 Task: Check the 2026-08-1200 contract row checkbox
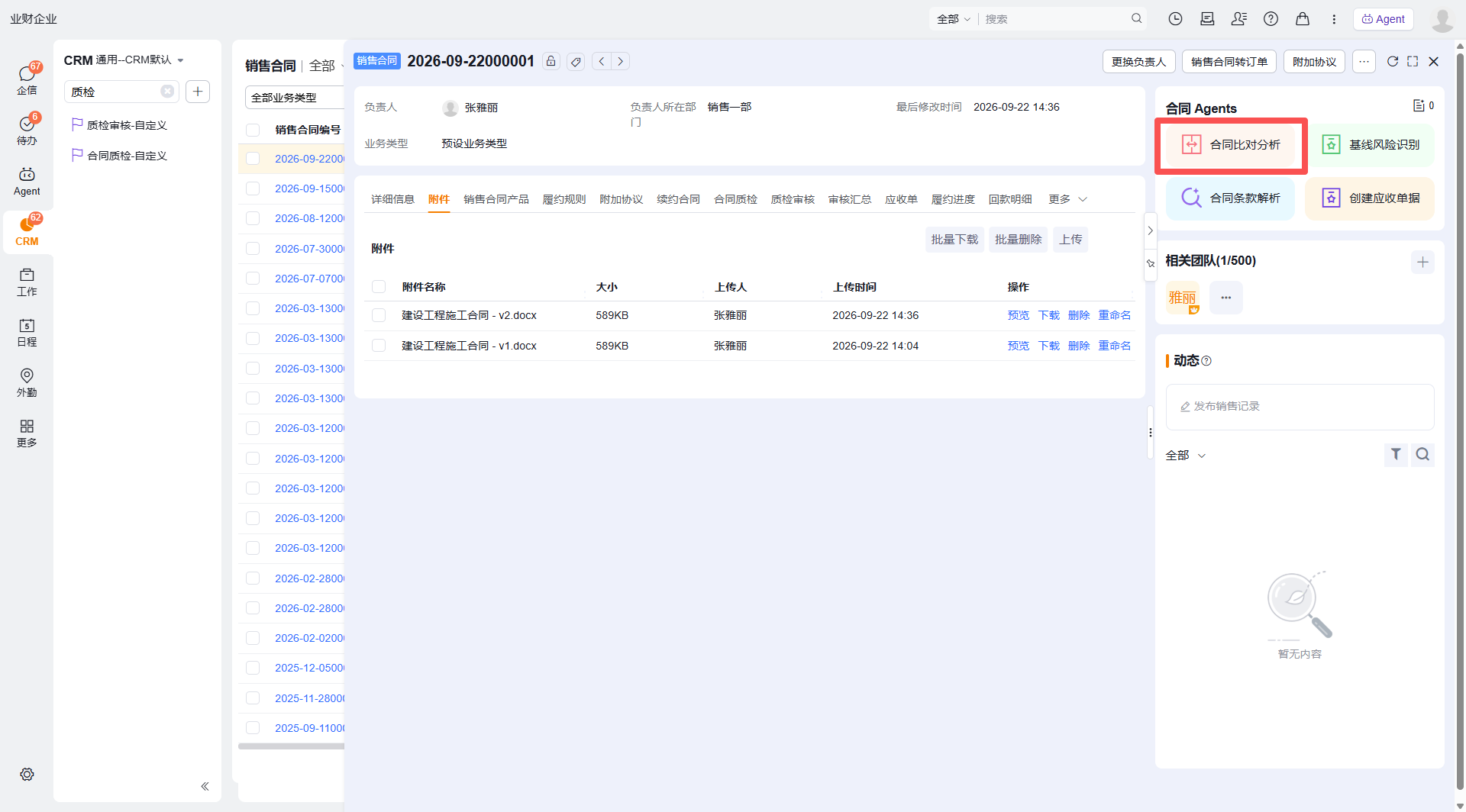pos(253,218)
